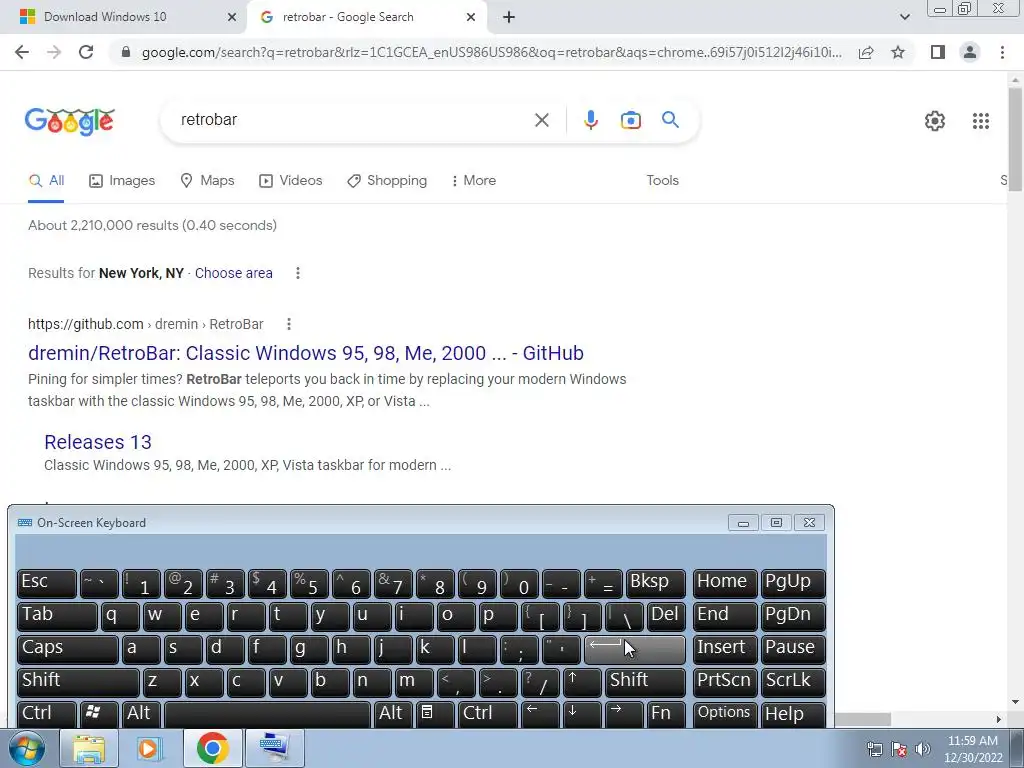Image resolution: width=1024 pixels, height=768 pixels.
Task: Open the Chrome profile avatar
Action: pyautogui.click(x=970, y=52)
